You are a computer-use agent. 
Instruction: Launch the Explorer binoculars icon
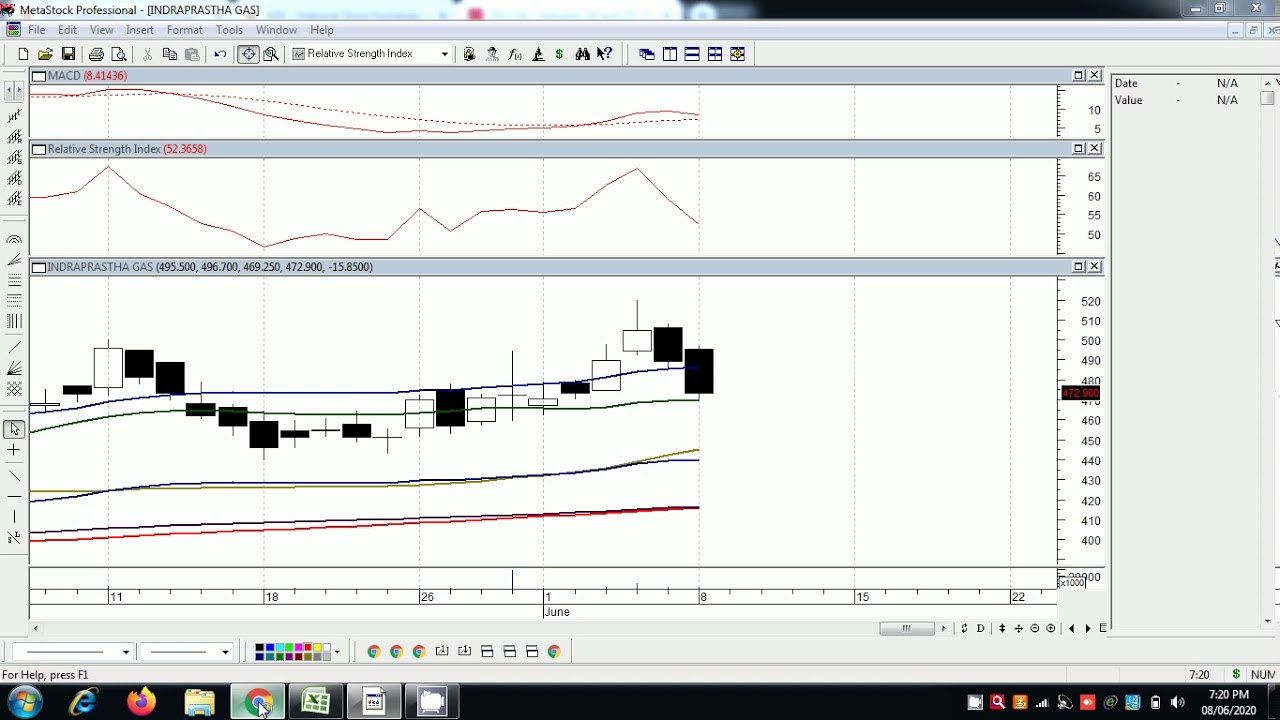(x=582, y=54)
